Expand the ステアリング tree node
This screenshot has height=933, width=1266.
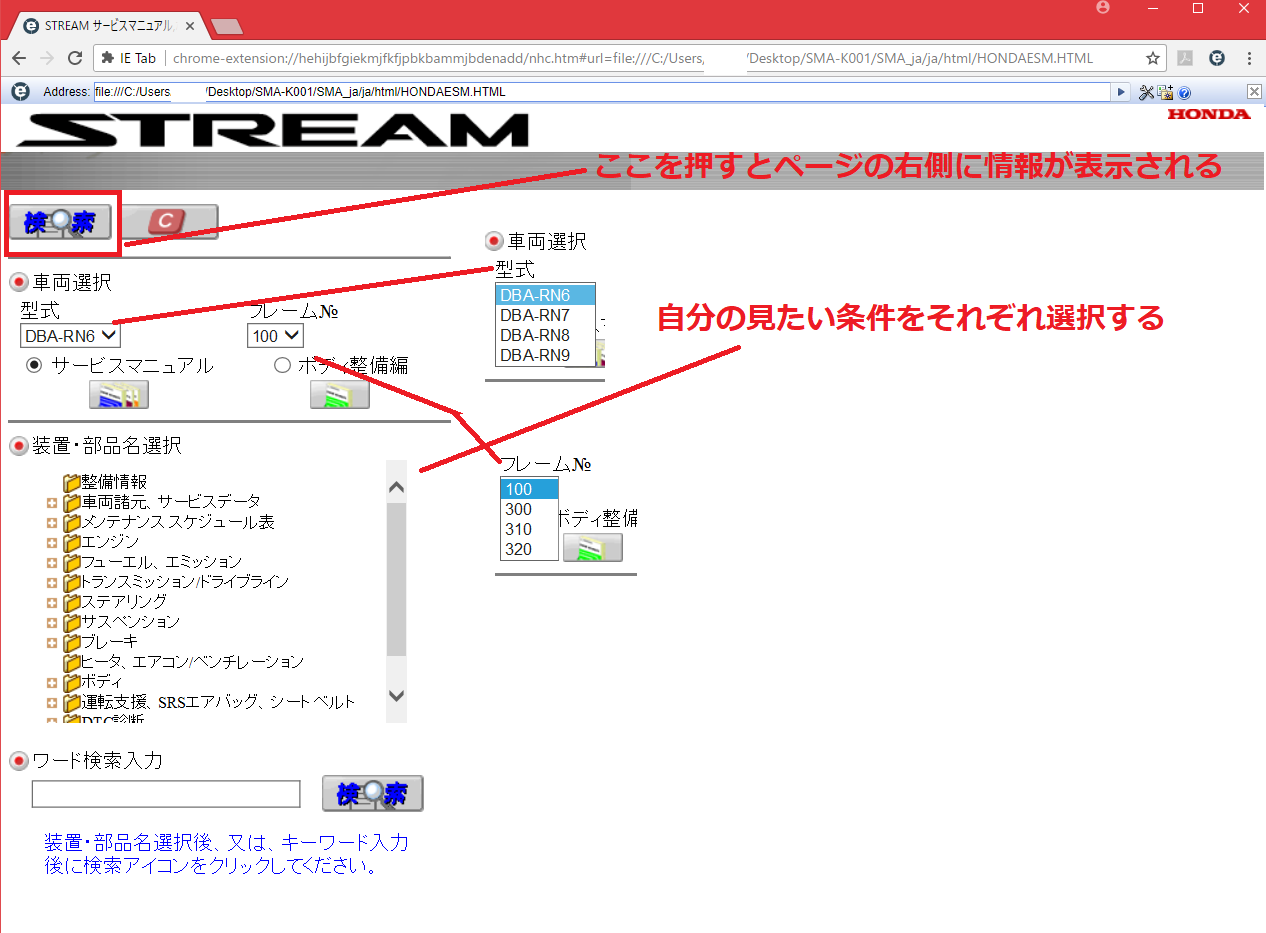[x=52, y=602]
